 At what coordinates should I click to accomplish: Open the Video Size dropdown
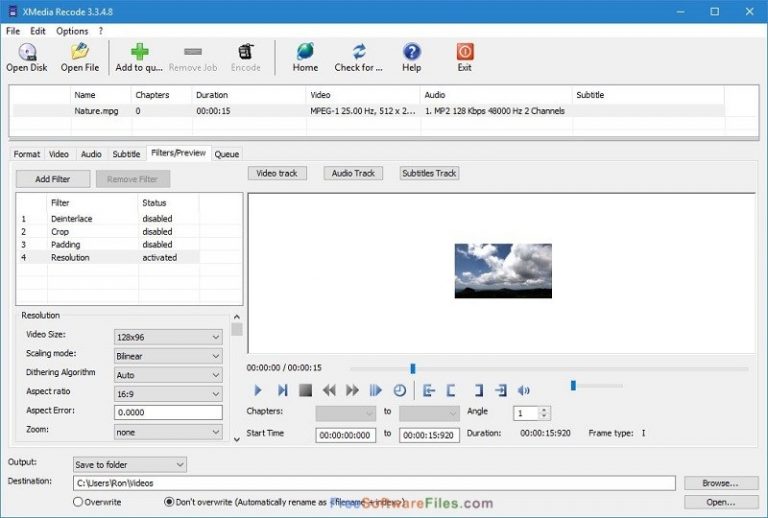pos(168,337)
